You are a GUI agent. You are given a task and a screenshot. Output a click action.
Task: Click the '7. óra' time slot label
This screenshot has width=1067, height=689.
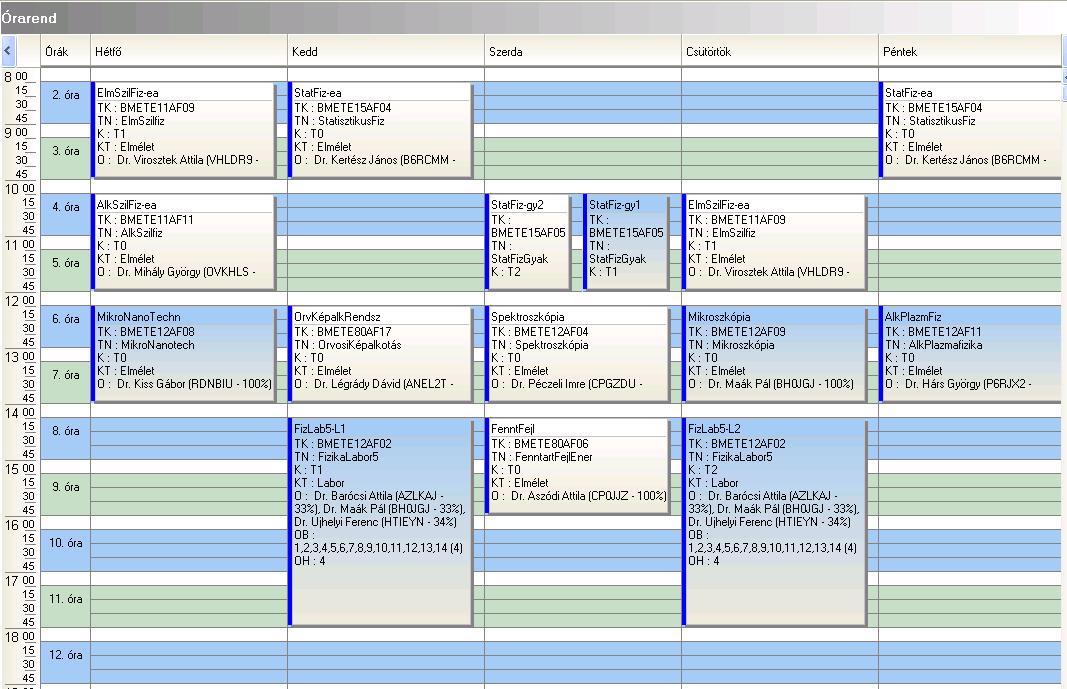65,375
